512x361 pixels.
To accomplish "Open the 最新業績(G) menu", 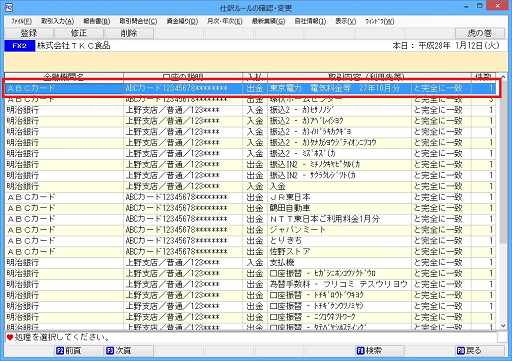I will [268, 21].
